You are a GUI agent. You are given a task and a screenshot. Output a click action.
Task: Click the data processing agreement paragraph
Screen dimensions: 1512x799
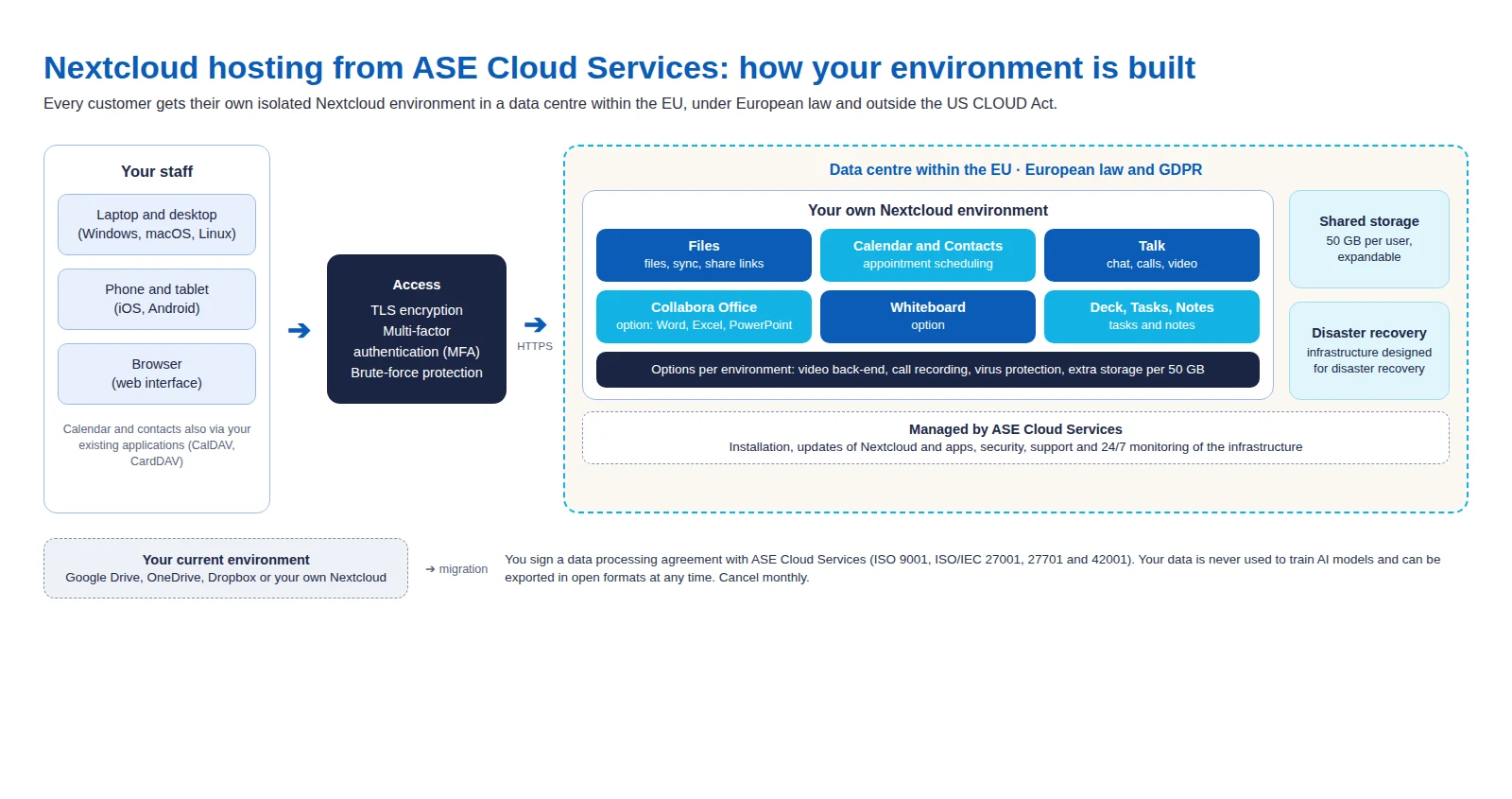click(972, 568)
